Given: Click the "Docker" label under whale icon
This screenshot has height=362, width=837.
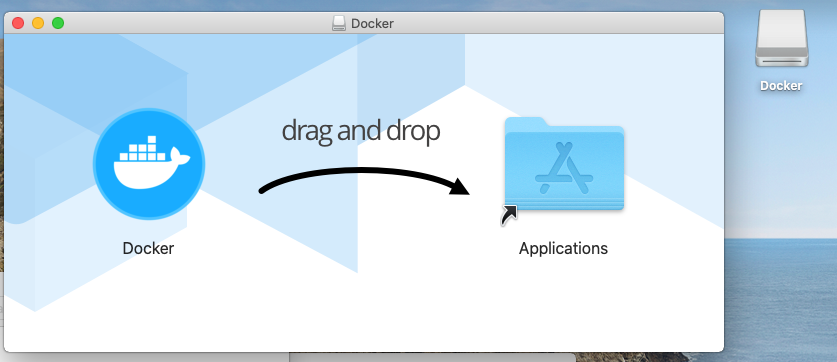Looking at the screenshot, I should (x=148, y=248).
